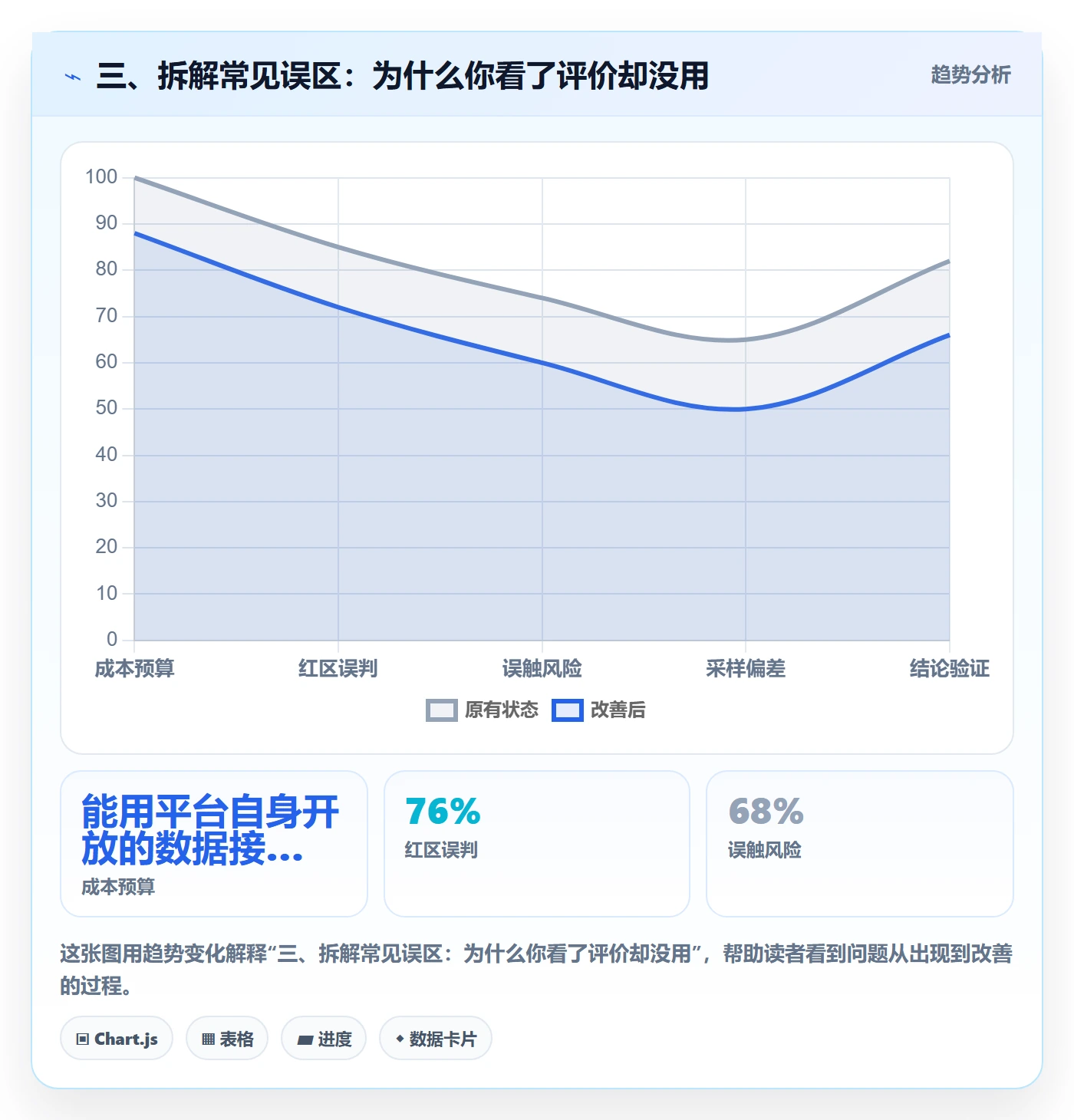Open the 能用平台自身开放的数据接… card
The image size is (1074, 1120).
click(214, 844)
